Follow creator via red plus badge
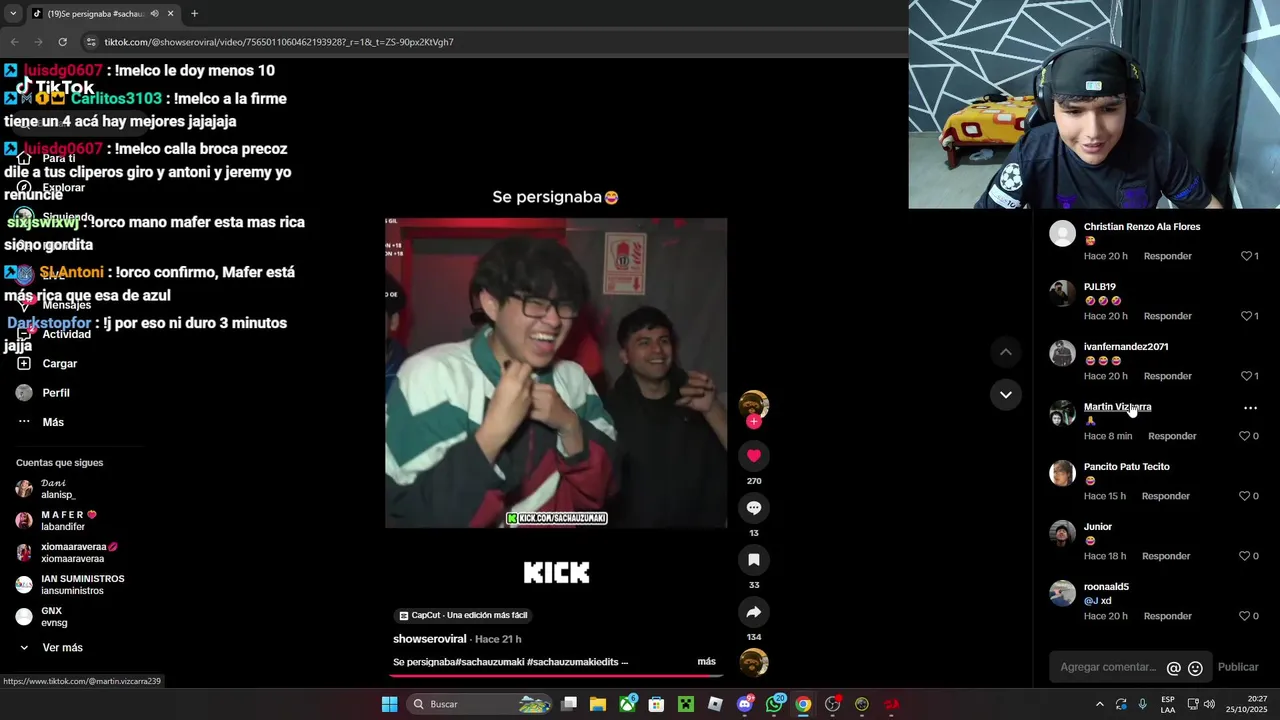 click(754, 422)
